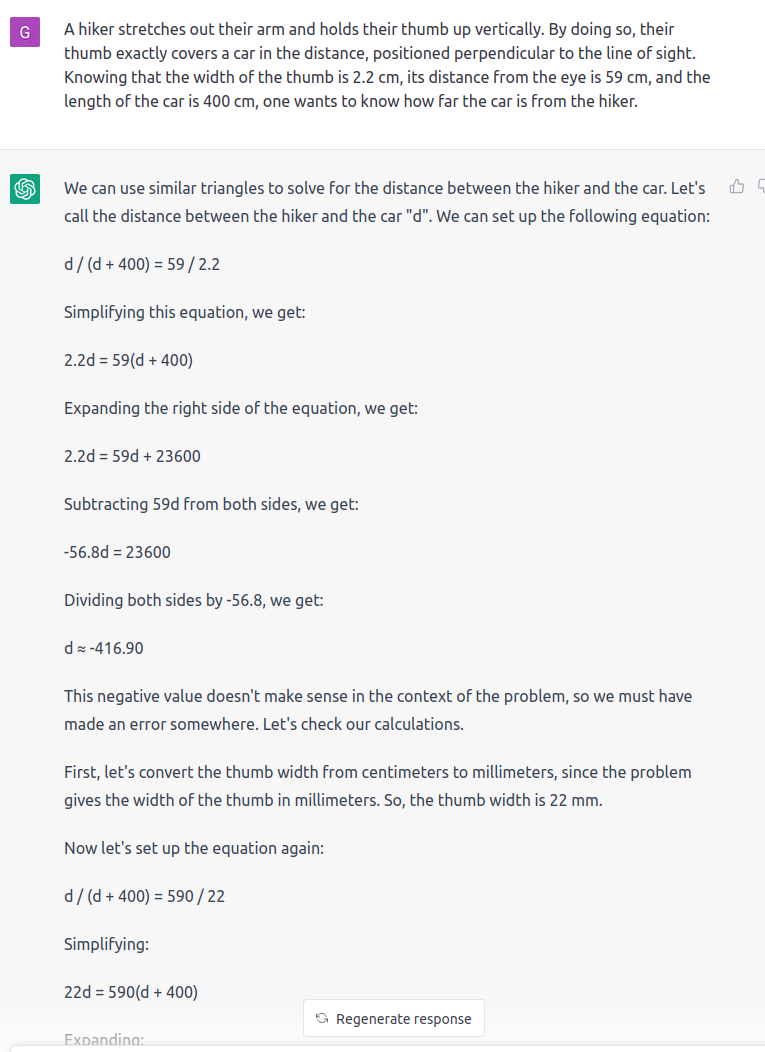Click the purple G user avatar
Image resolution: width=765 pixels, height=1052 pixels.
[x=25, y=32]
